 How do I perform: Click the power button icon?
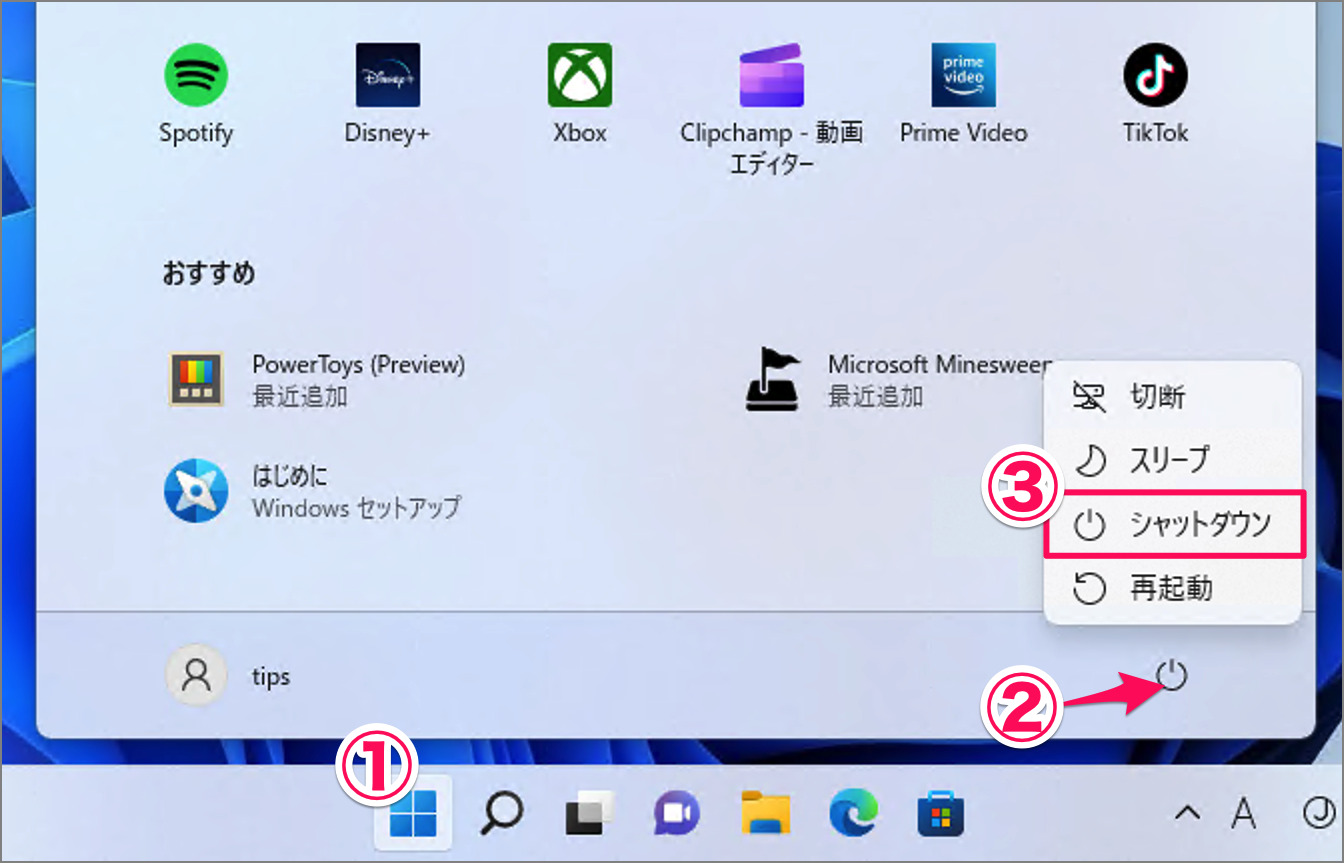[1172, 676]
